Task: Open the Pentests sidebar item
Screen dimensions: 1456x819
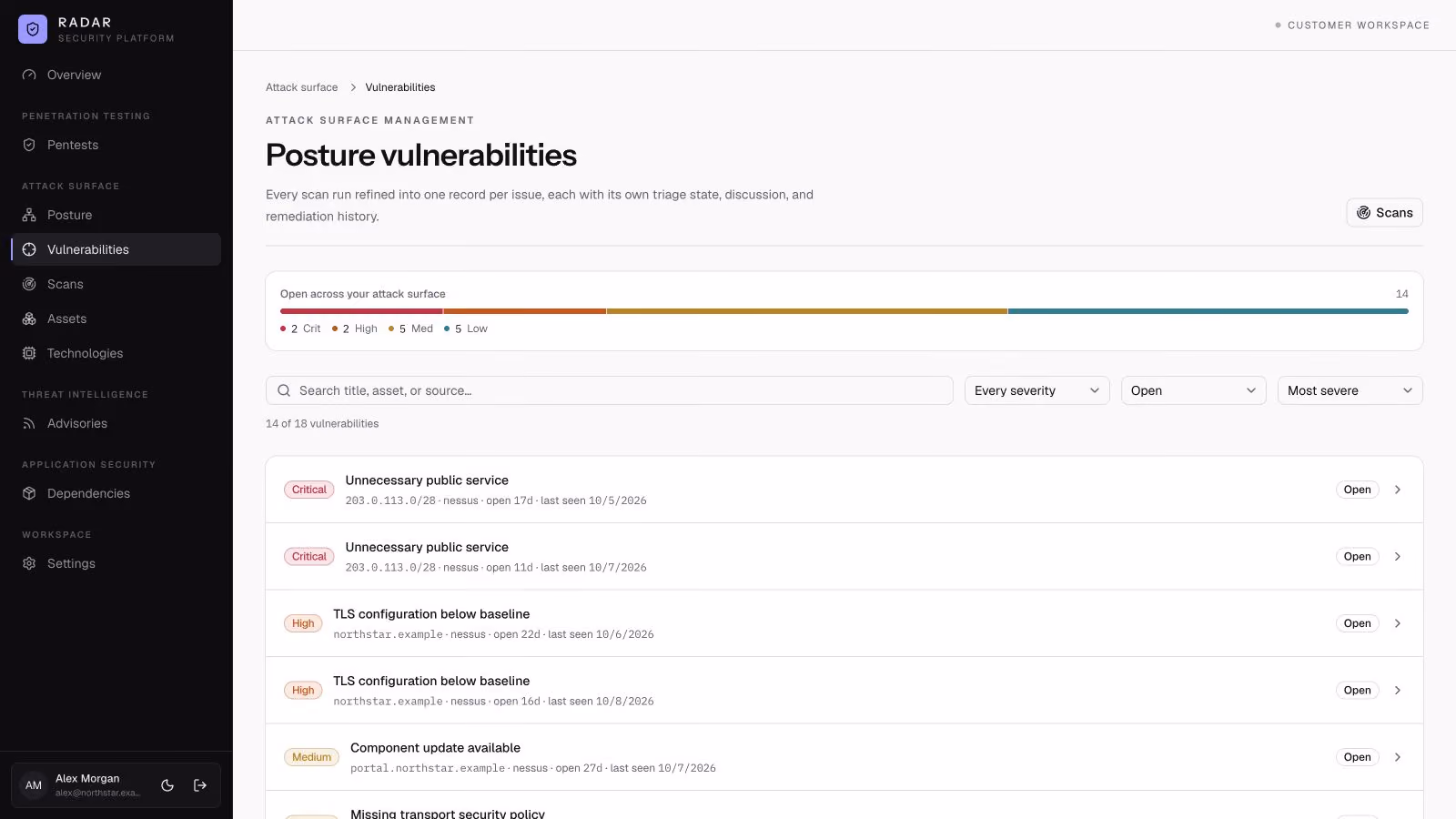Action: (x=116, y=145)
